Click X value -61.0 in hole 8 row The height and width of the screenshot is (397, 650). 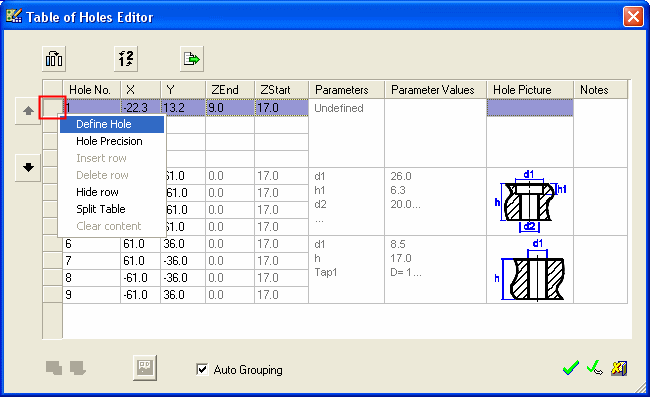point(141,278)
